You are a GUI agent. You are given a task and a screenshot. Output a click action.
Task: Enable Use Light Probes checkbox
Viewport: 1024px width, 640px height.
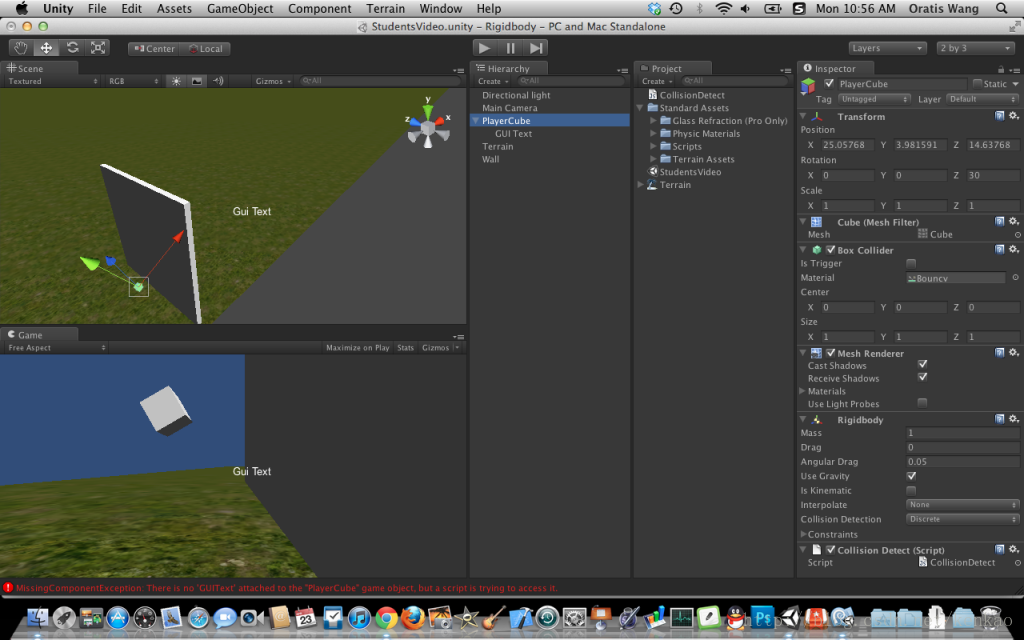(922, 402)
